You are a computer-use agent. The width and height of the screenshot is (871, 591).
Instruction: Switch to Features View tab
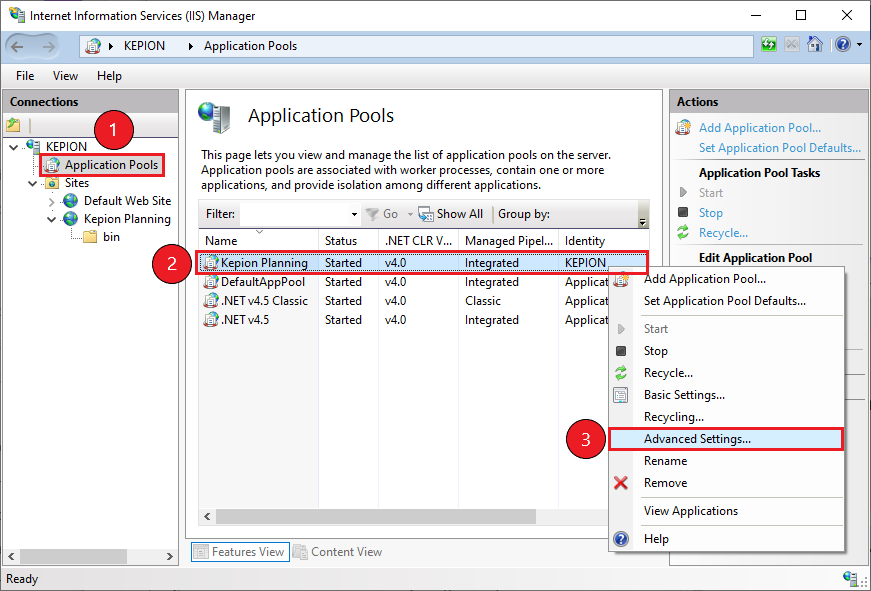(241, 552)
